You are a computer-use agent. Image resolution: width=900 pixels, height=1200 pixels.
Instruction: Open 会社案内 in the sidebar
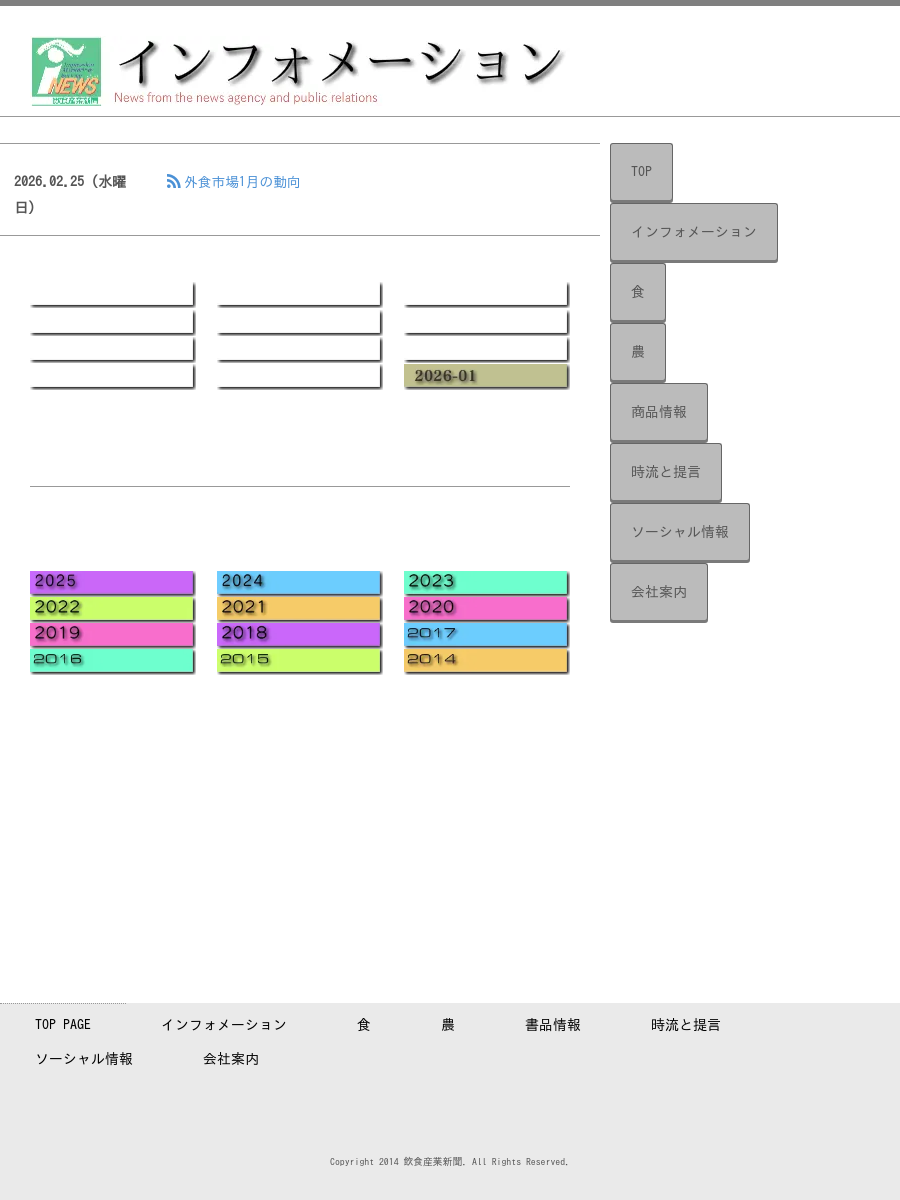pos(658,592)
